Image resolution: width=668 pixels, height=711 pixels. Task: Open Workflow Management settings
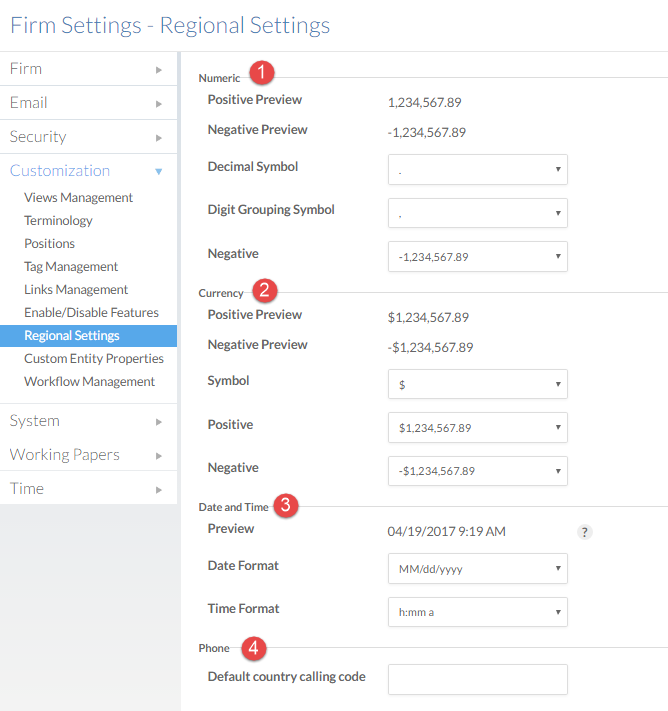point(89,382)
